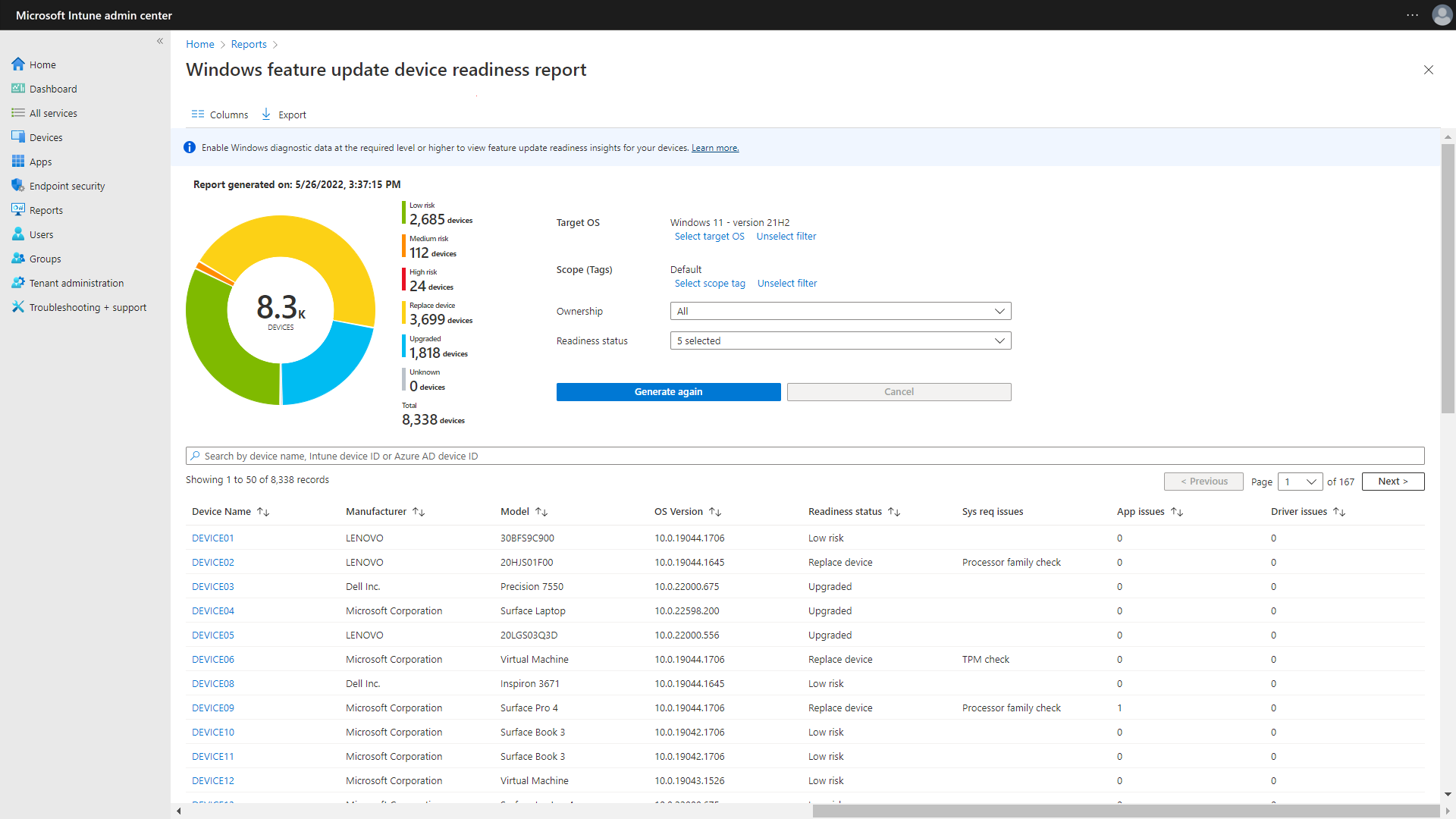The image size is (1456, 819).
Task: Click the Reports menu item in breadcrumb
Action: coord(248,44)
